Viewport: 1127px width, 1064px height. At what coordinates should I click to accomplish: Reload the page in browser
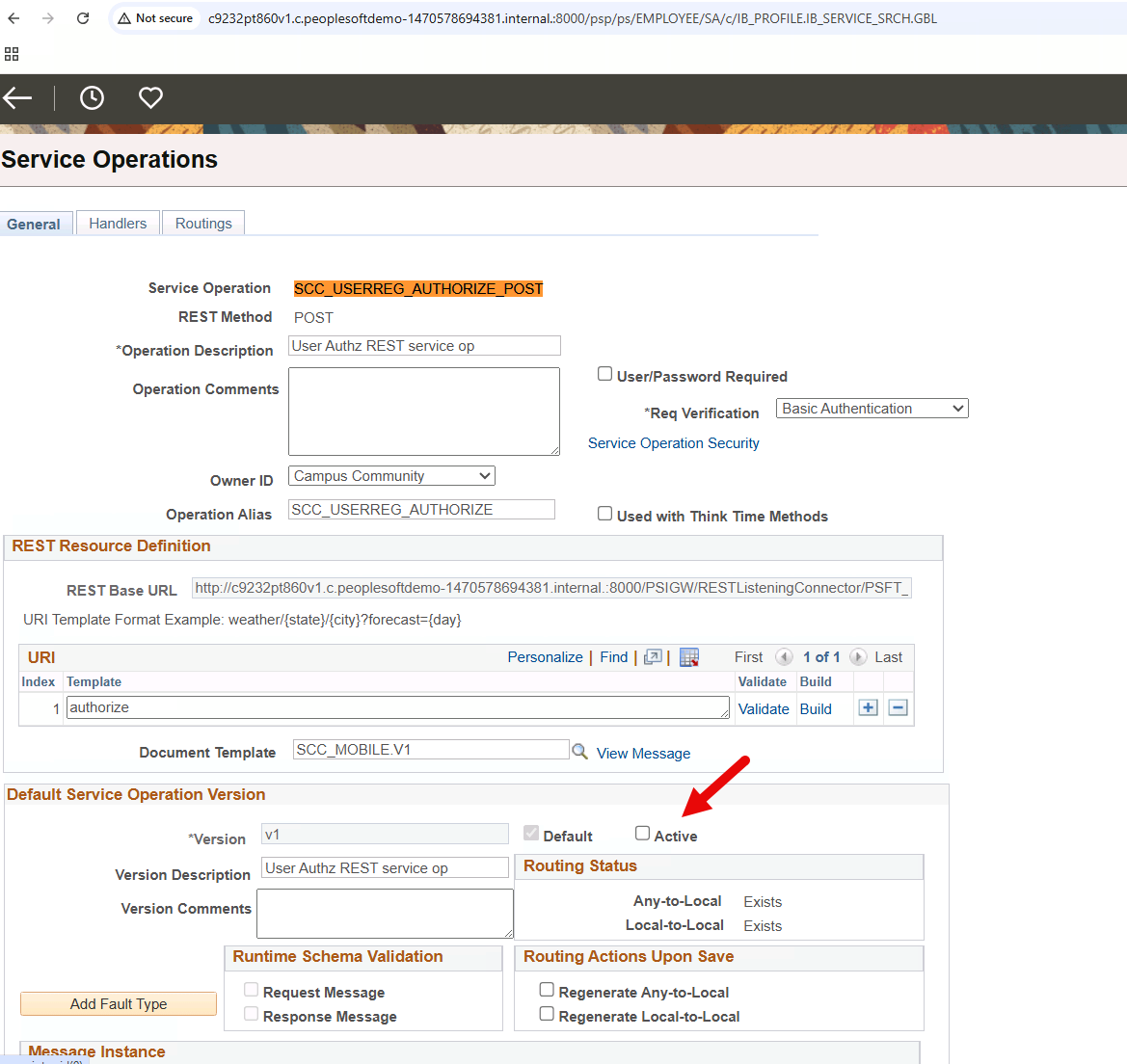coord(83,18)
